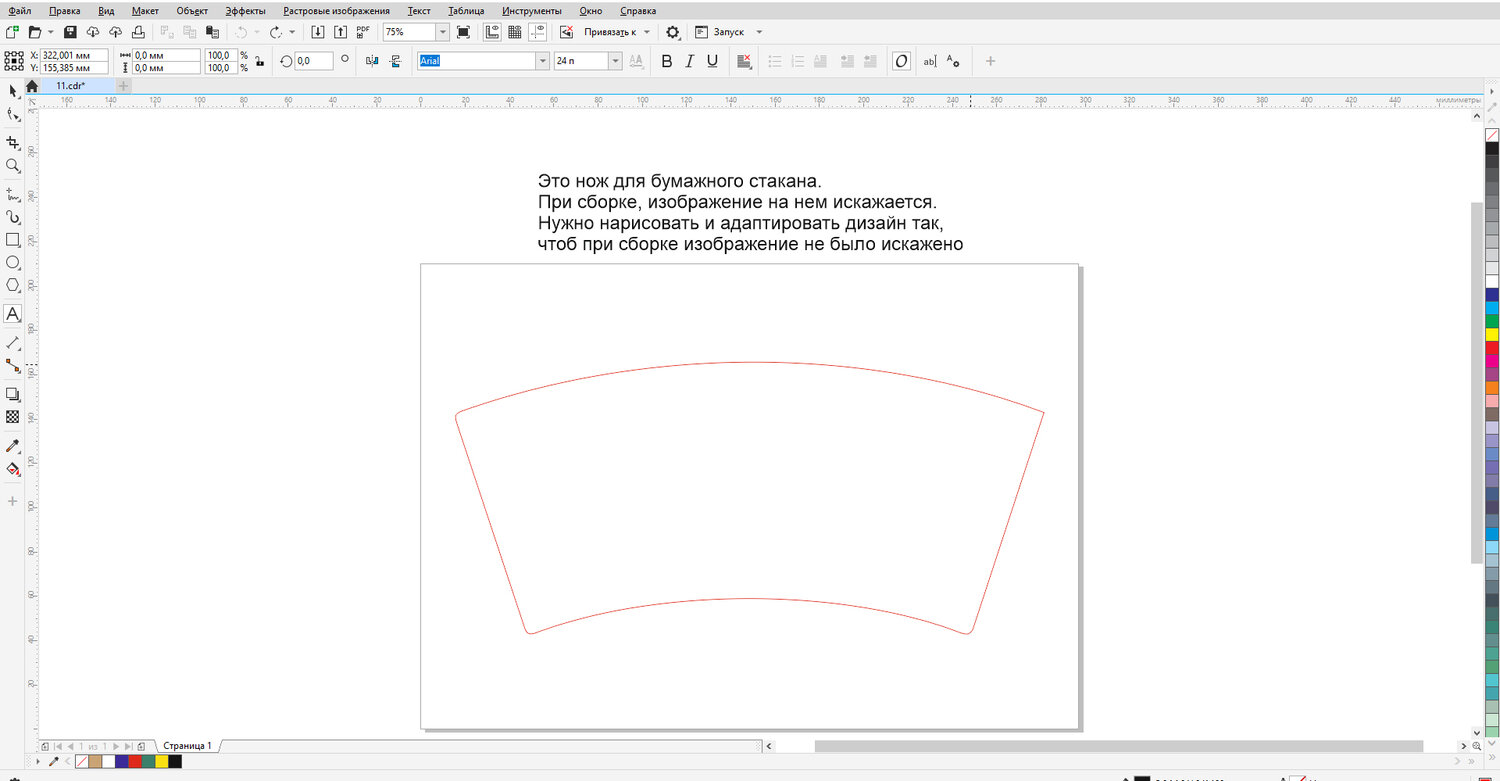The height and width of the screenshot is (781, 1500).
Task: Click the Print icon
Action: pos(139,32)
